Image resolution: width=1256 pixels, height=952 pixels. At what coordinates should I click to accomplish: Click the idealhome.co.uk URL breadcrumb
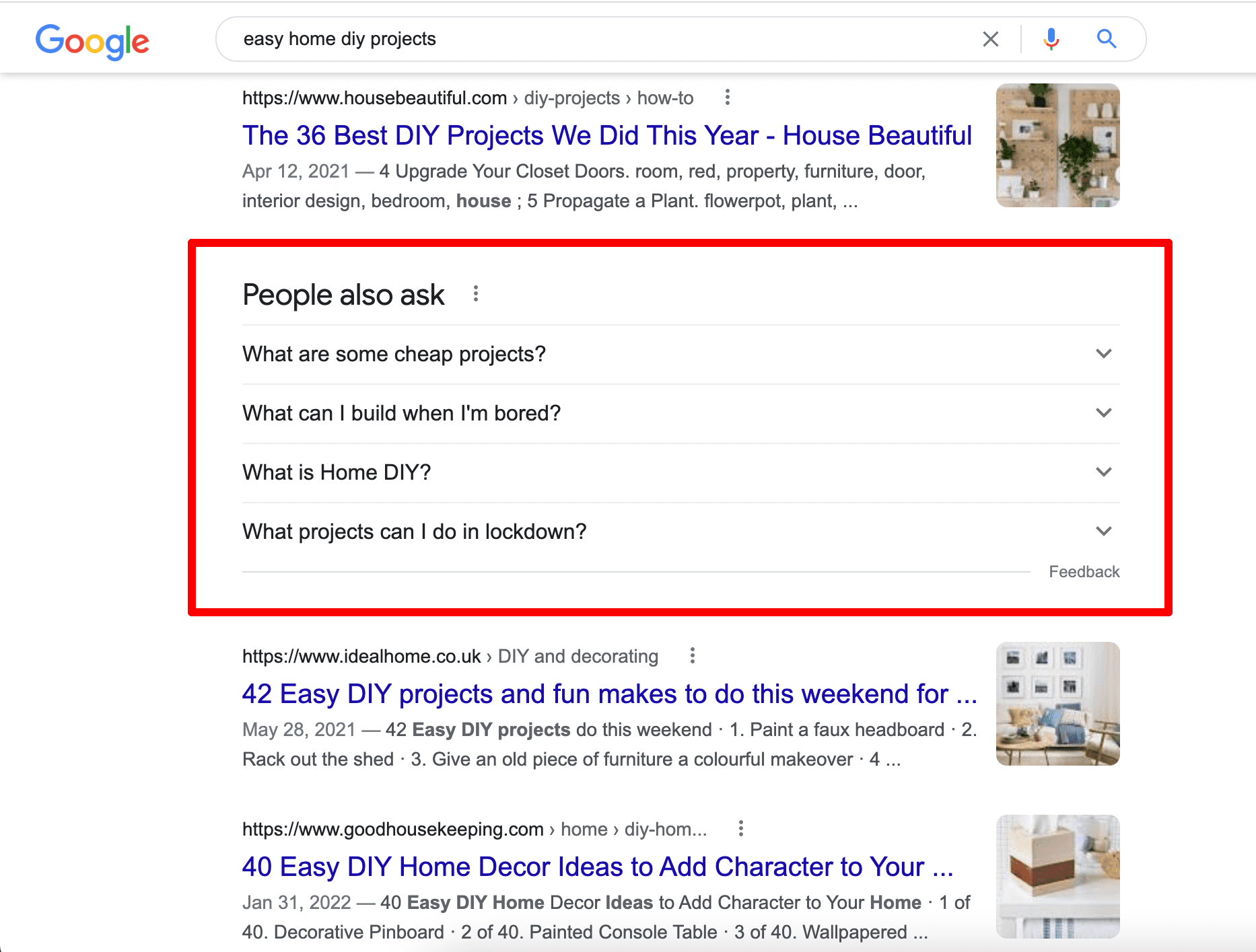[x=450, y=657]
